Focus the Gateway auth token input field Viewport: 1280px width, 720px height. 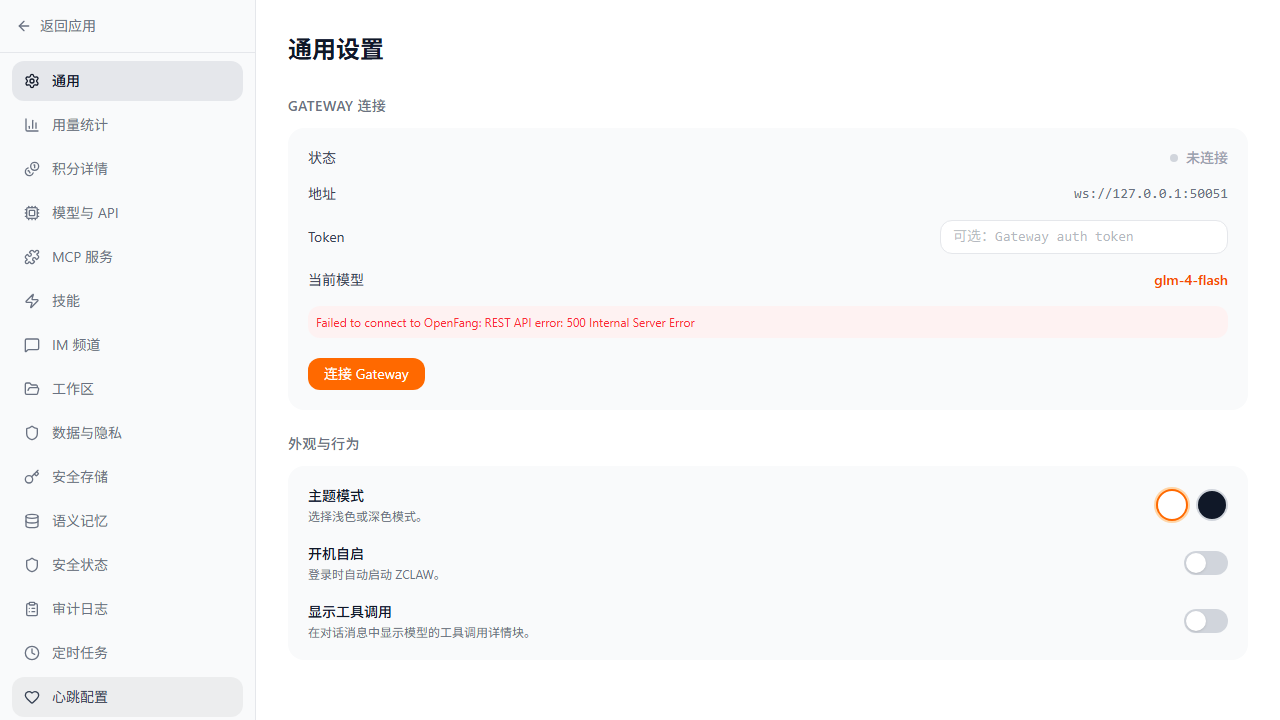point(1083,237)
